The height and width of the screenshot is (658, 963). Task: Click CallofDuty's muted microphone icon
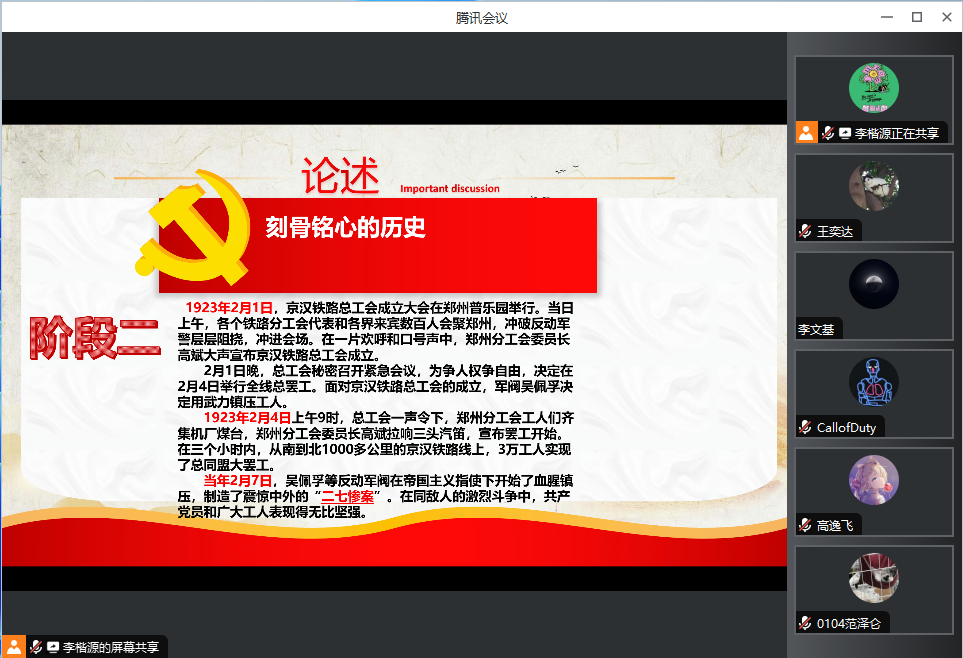805,427
